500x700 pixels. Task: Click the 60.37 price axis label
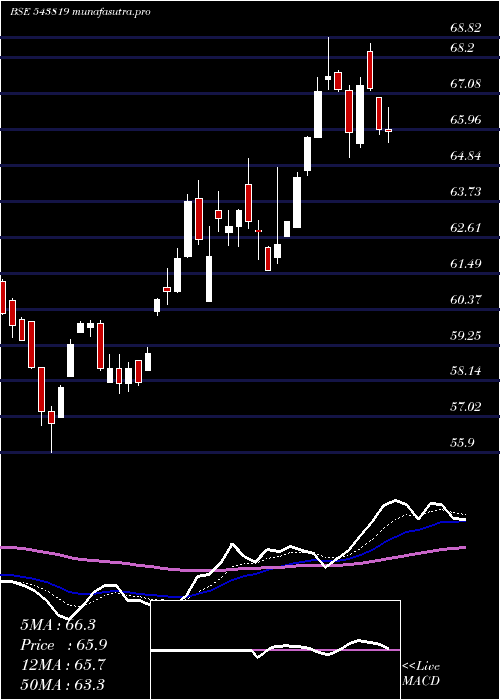click(466, 300)
